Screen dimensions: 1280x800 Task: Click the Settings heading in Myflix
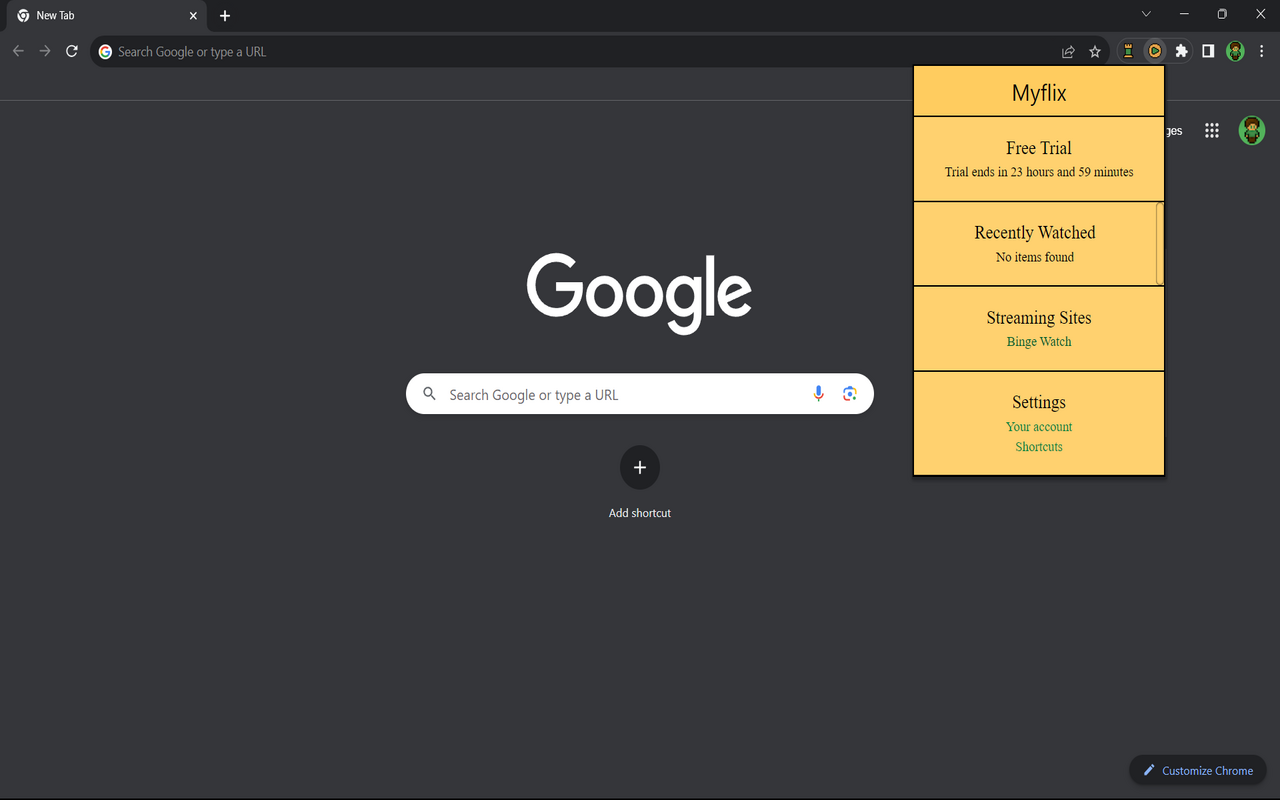pos(1039,403)
